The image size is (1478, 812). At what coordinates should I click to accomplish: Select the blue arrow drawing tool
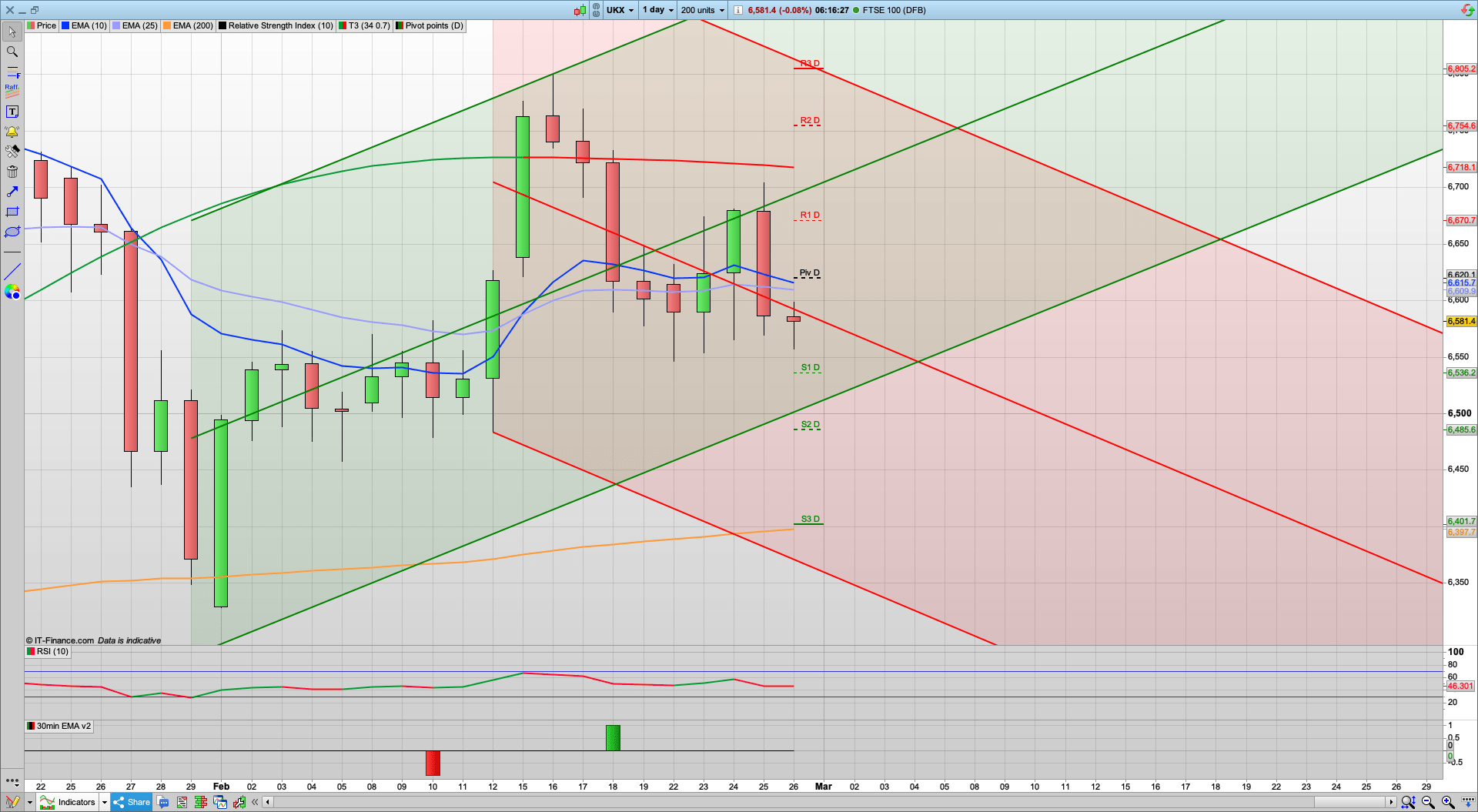click(x=12, y=192)
